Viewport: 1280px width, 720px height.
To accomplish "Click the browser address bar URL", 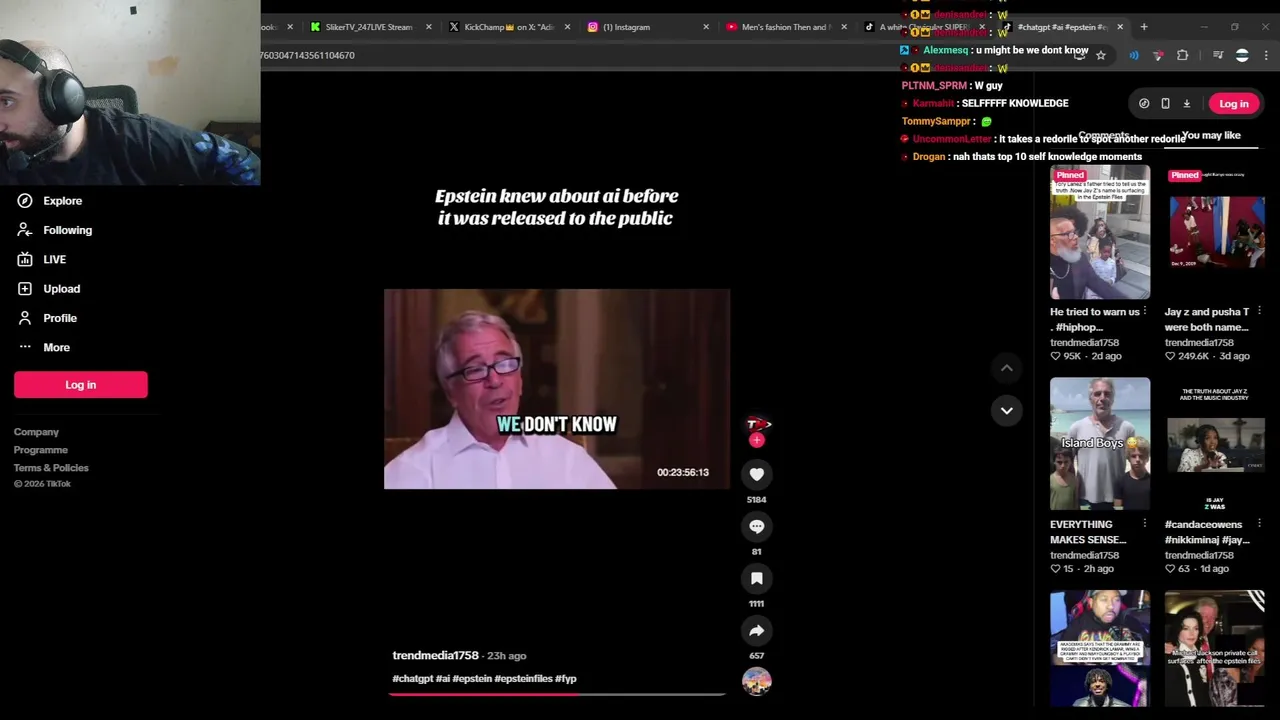I will pyautogui.click(x=306, y=56).
